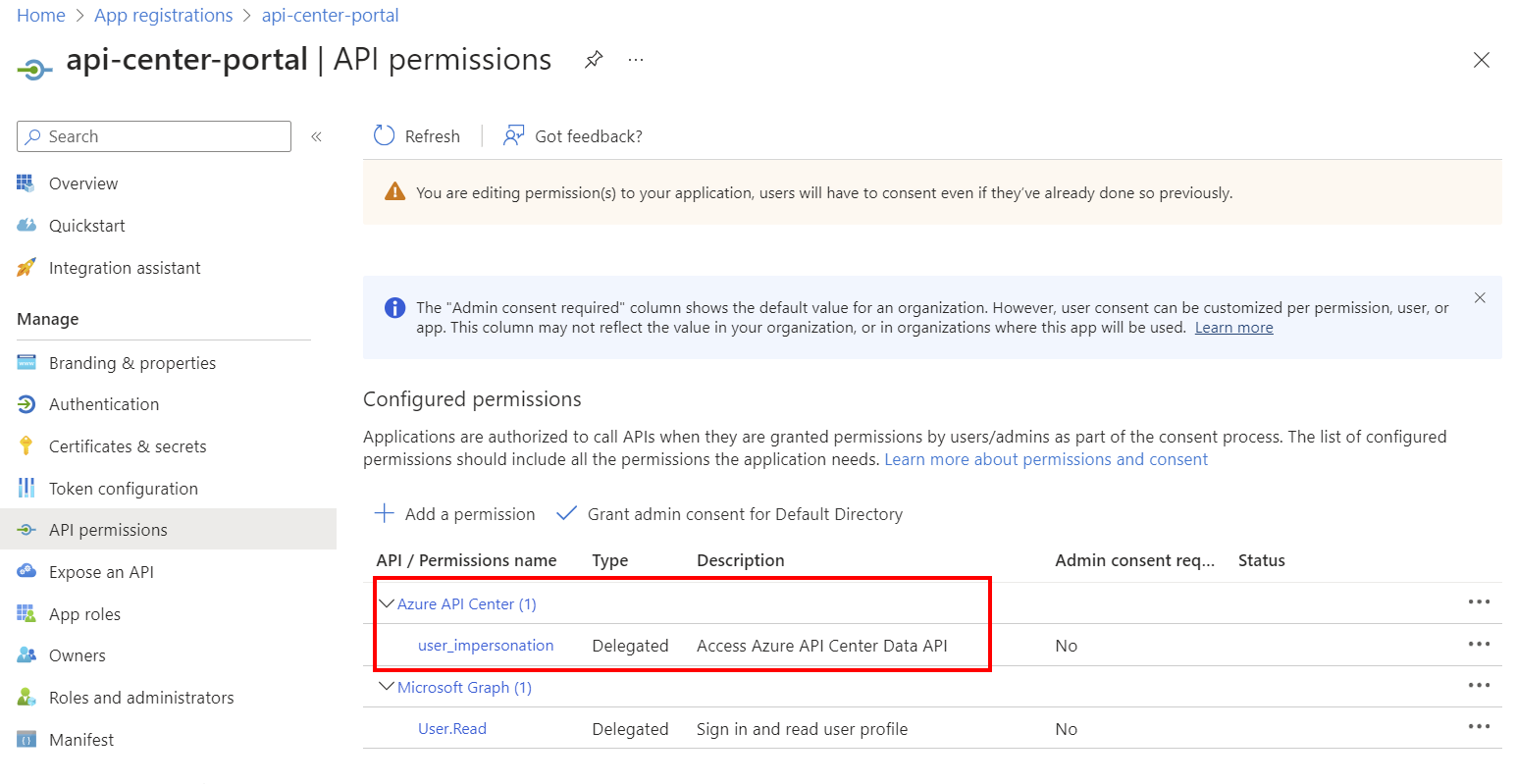Click the App roles icon
The image size is (1516, 784).
click(x=26, y=614)
